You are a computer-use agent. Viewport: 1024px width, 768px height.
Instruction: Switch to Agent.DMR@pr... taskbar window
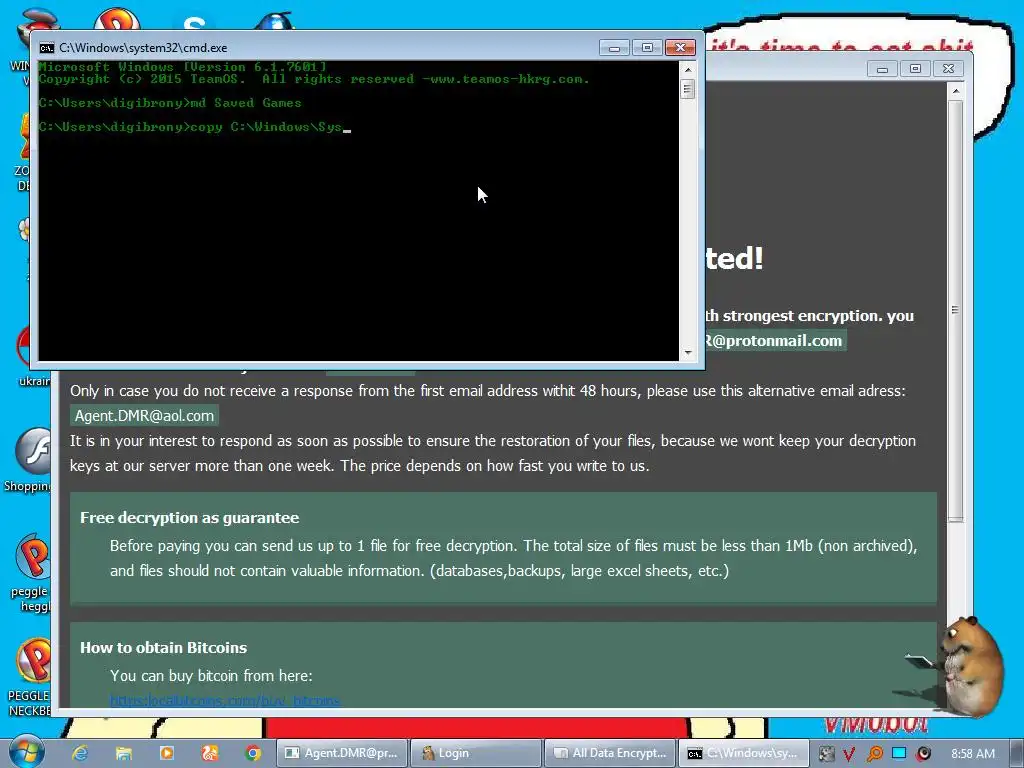coord(342,753)
